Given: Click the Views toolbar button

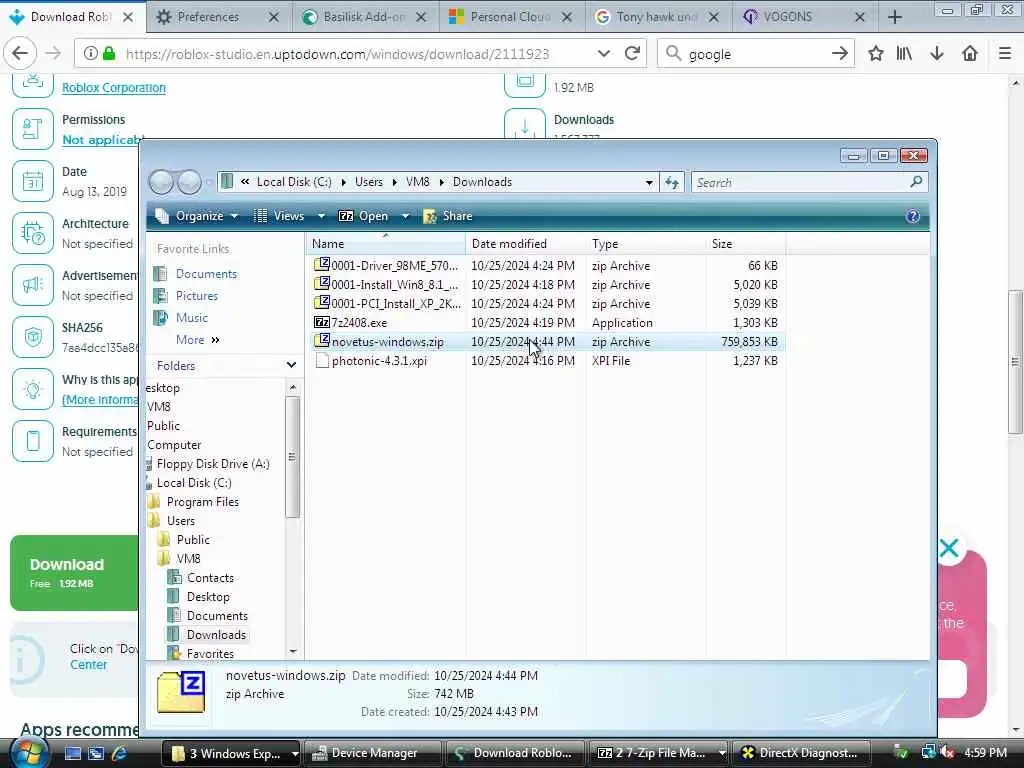Looking at the screenshot, I should pyautogui.click(x=280, y=216).
